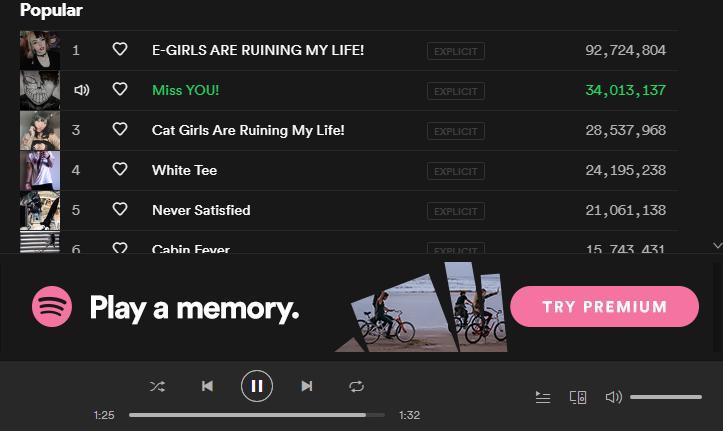Click the song progress bar
The width and height of the screenshot is (723, 431).
click(x=257, y=415)
